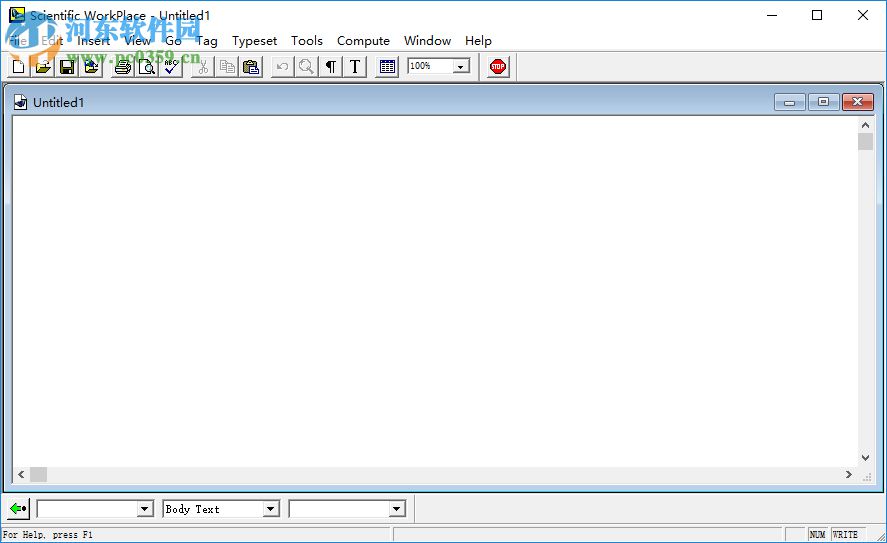Maximize the Untitled1 document window
The image size is (887, 543).
(824, 102)
